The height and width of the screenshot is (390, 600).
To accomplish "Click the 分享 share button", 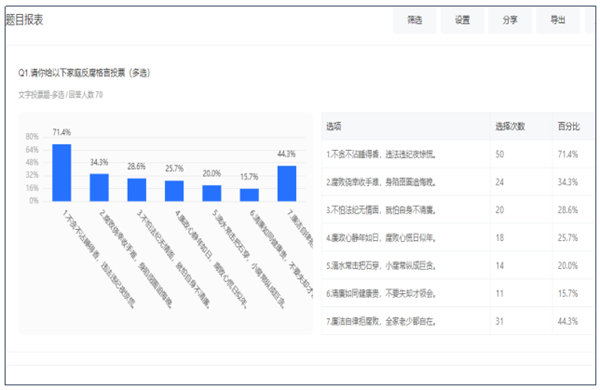I will coord(510,20).
